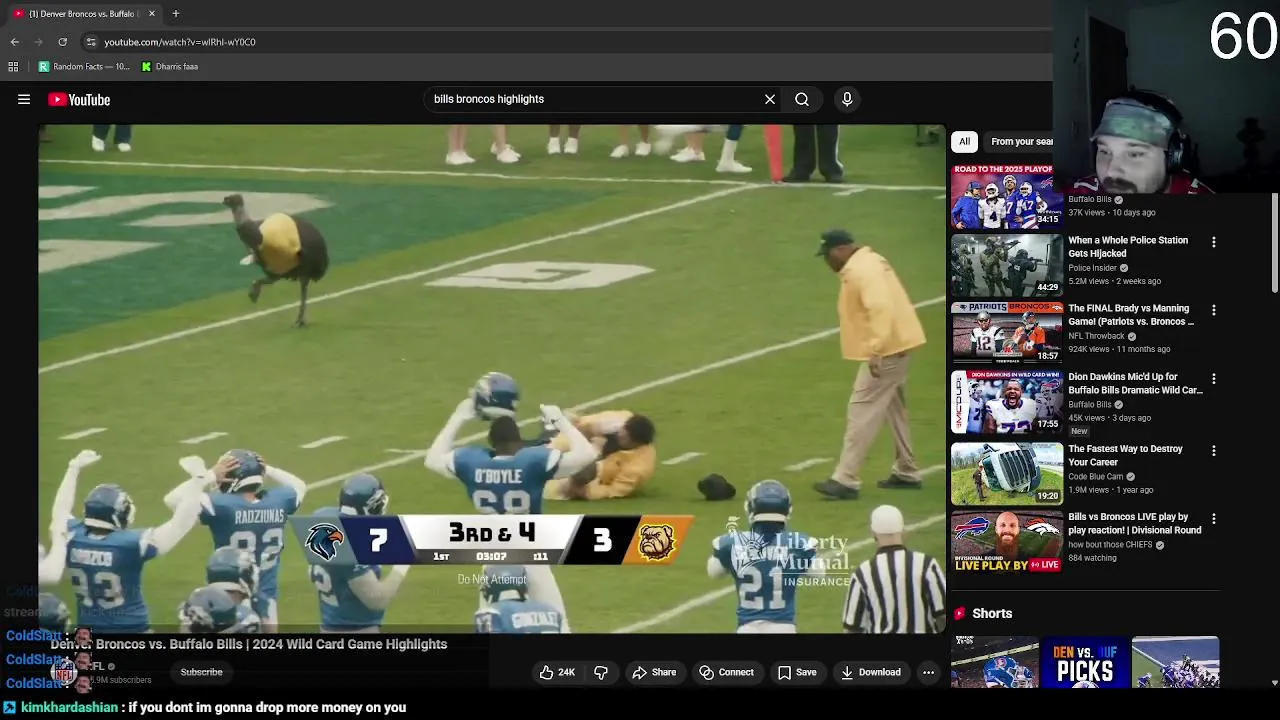Image resolution: width=1280 pixels, height=720 pixels.
Task: Click the video player showing 3RD & 4
Action: (491, 378)
